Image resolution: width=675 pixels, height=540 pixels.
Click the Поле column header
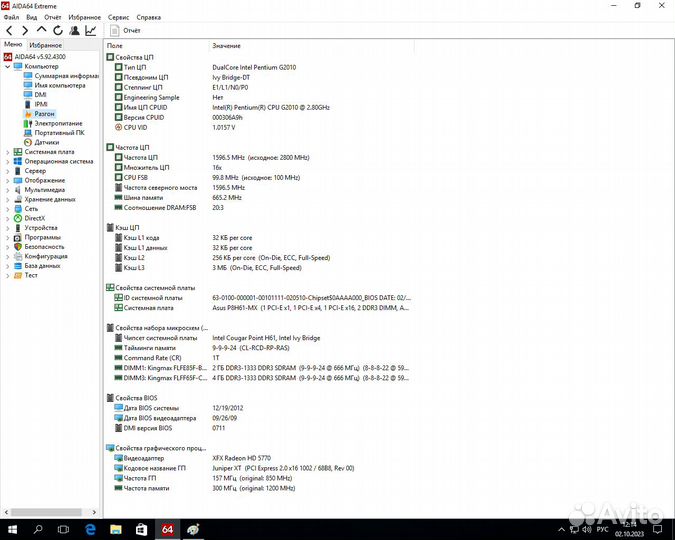pos(157,46)
